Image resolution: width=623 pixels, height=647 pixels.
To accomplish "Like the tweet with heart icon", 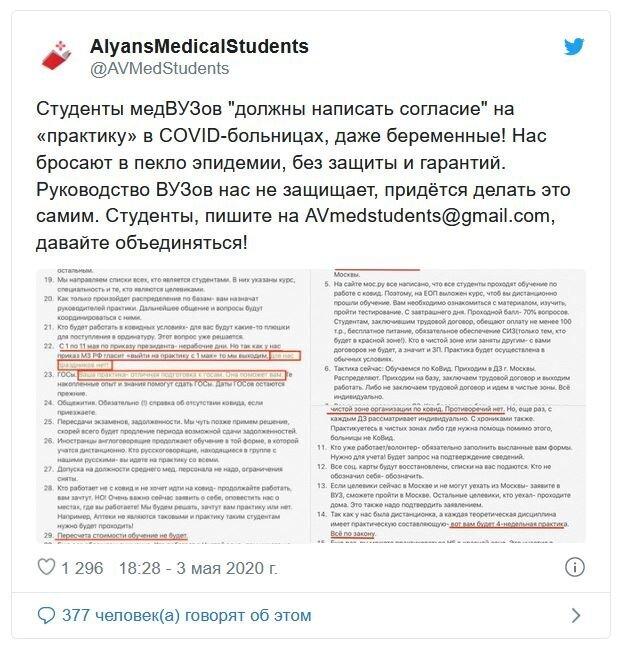I will (x=46, y=567).
